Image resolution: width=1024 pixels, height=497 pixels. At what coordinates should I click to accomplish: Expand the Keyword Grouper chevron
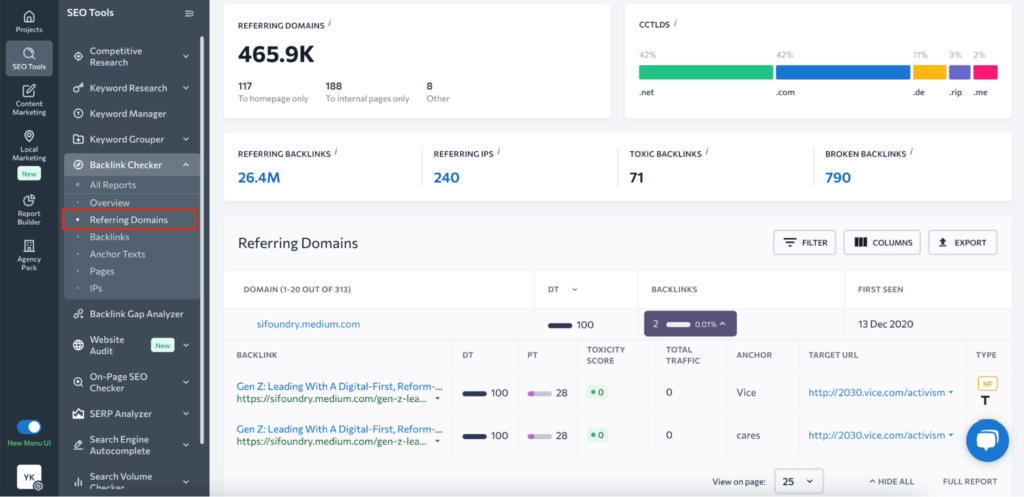(x=186, y=139)
